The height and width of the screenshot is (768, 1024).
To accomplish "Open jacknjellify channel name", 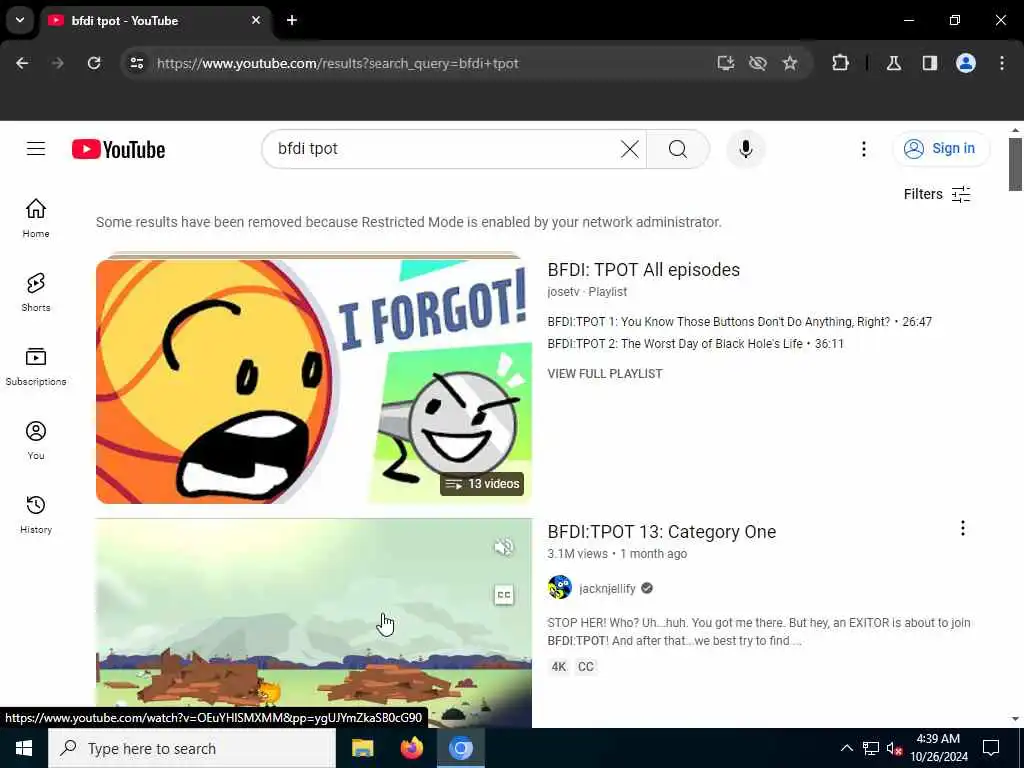I will point(607,588).
